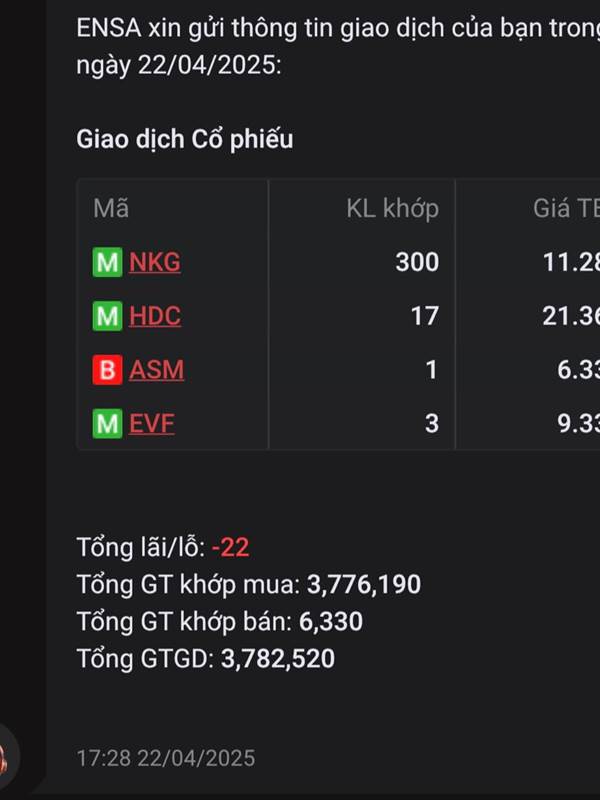Click the green M buy badge beside HDC
The width and height of the screenshot is (600, 800).
pyautogui.click(x=107, y=316)
